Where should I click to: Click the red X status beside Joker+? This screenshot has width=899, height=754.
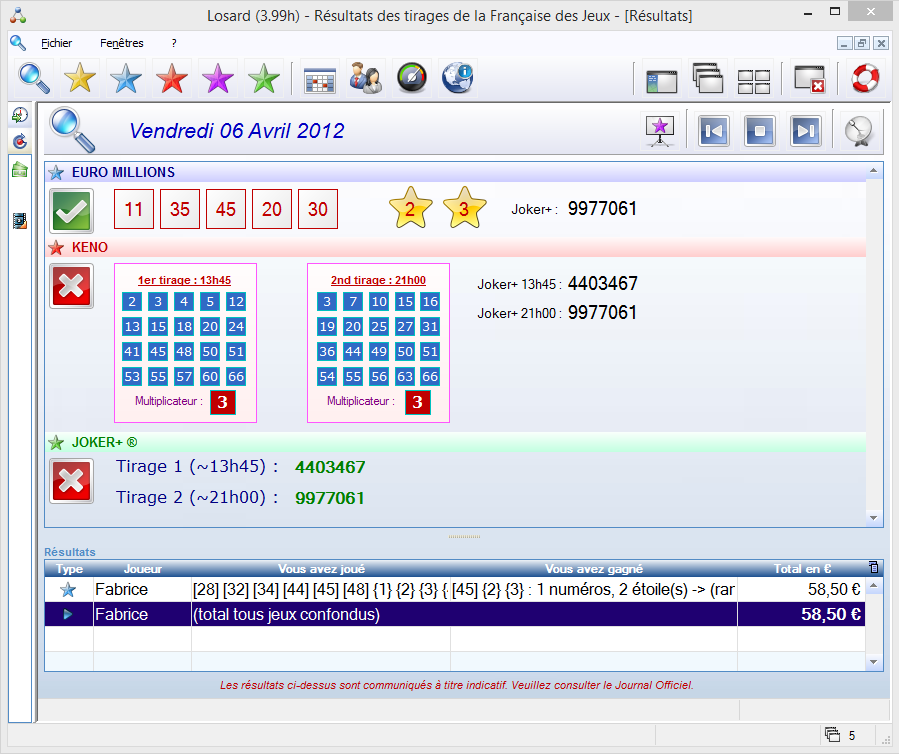point(71,480)
